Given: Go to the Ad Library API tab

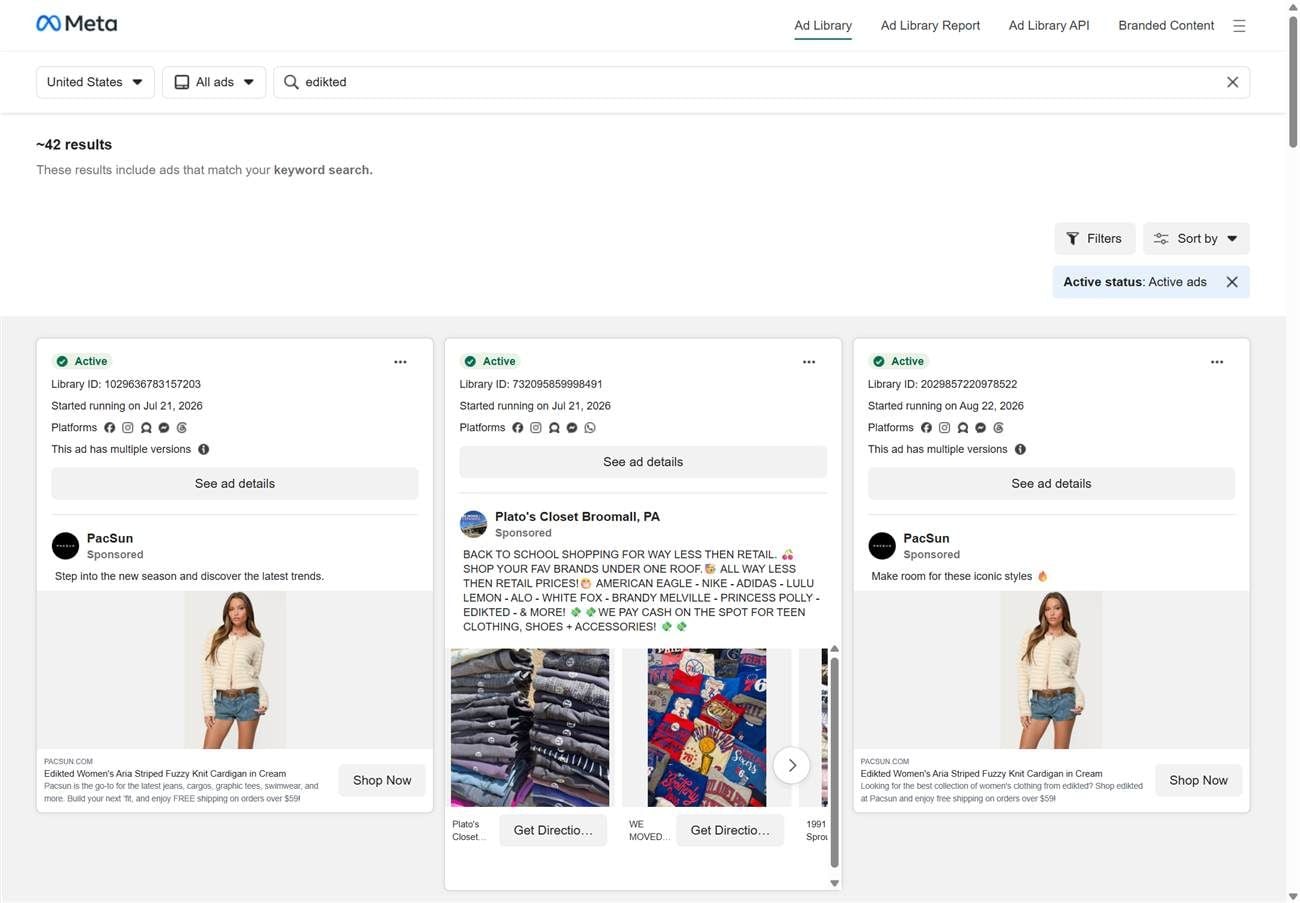Looking at the screenshot, I should click(1049, 26).
